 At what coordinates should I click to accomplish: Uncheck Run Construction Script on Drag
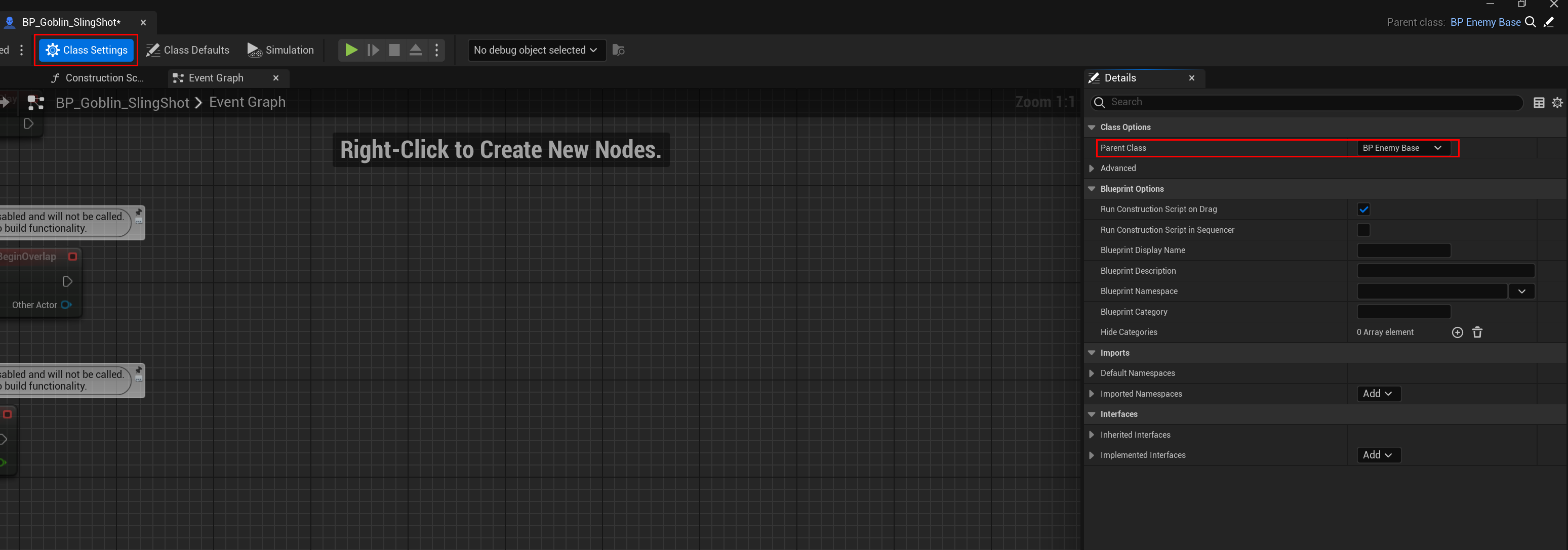click(x=1363, y=209)
